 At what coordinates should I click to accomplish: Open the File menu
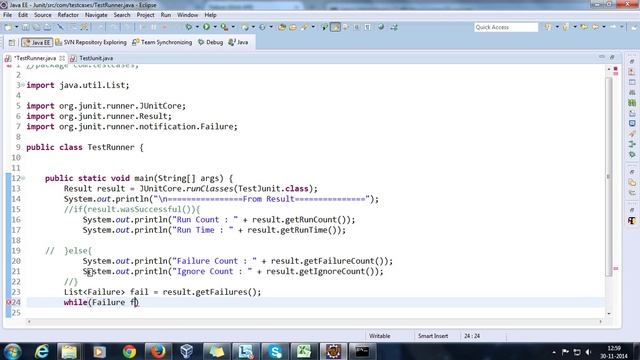coord(7,15)
